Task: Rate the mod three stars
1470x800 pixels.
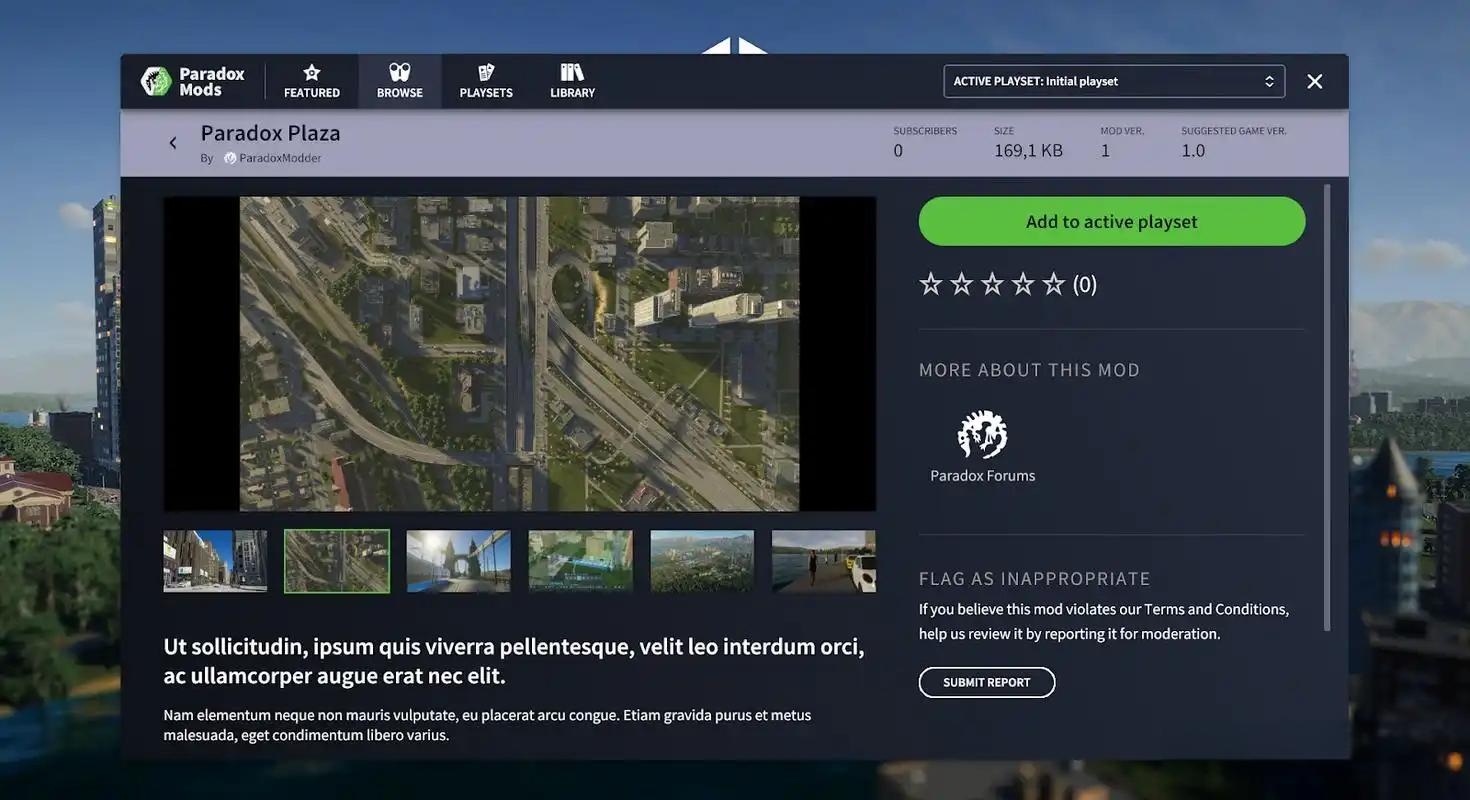Action: click(x=992, y=284)
